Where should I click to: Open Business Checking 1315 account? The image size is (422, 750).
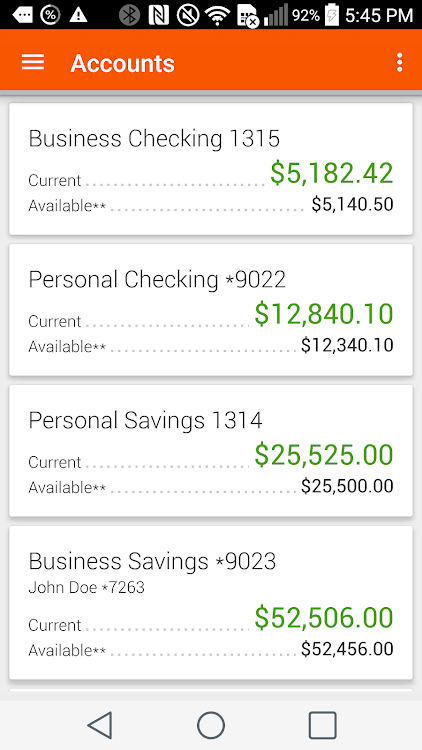[211, 169]
